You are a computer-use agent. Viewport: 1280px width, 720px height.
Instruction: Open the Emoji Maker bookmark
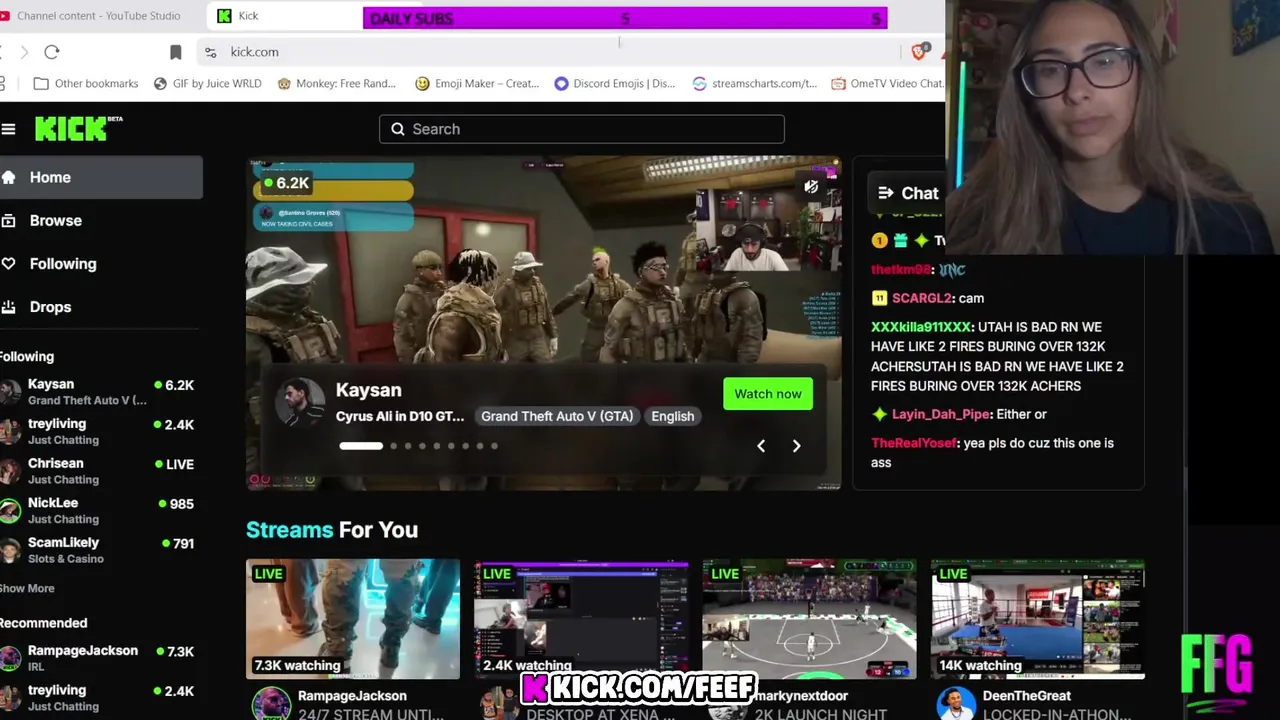point(477,84)
